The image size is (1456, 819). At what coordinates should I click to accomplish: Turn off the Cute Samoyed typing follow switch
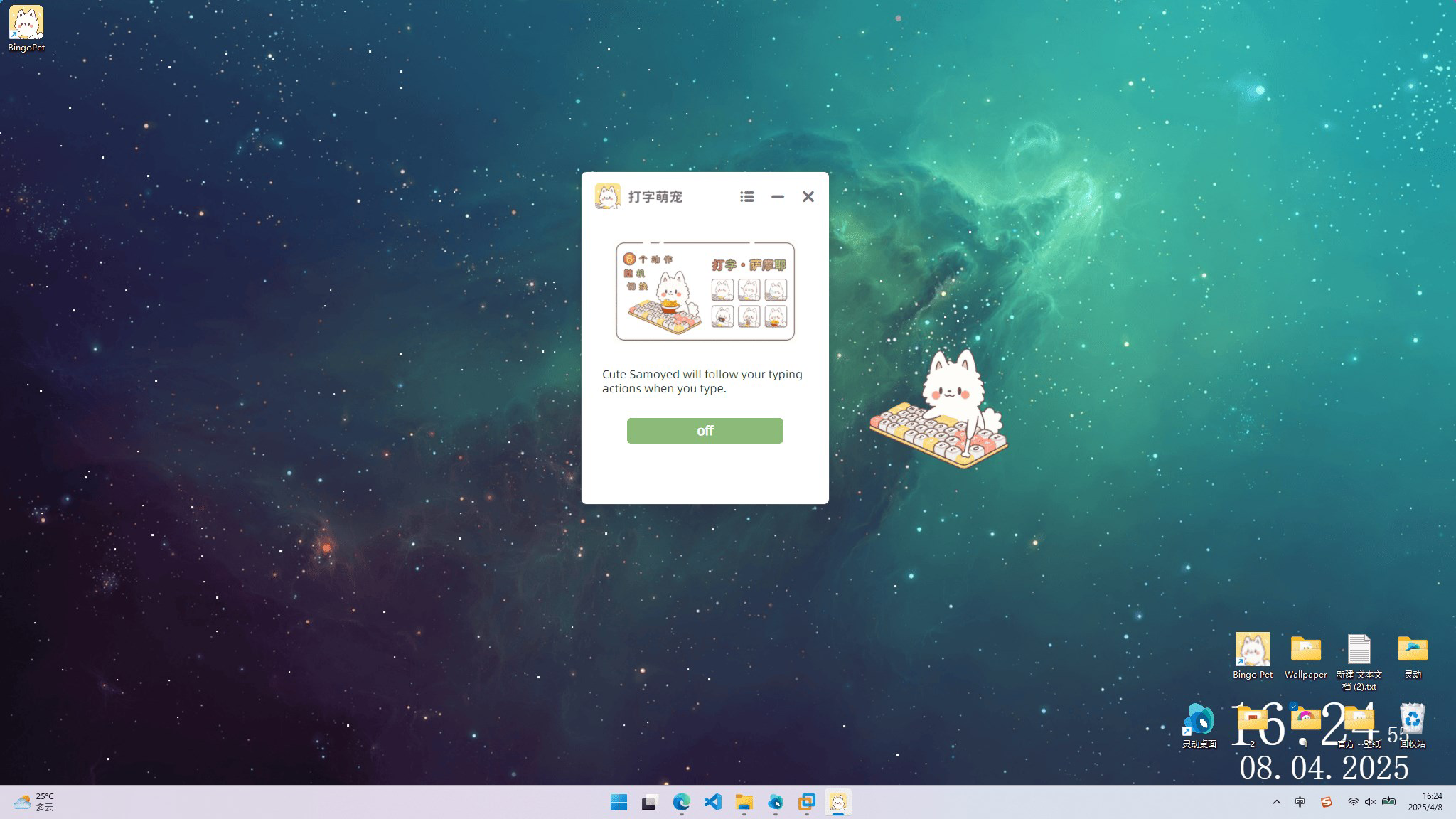point(704,430)
